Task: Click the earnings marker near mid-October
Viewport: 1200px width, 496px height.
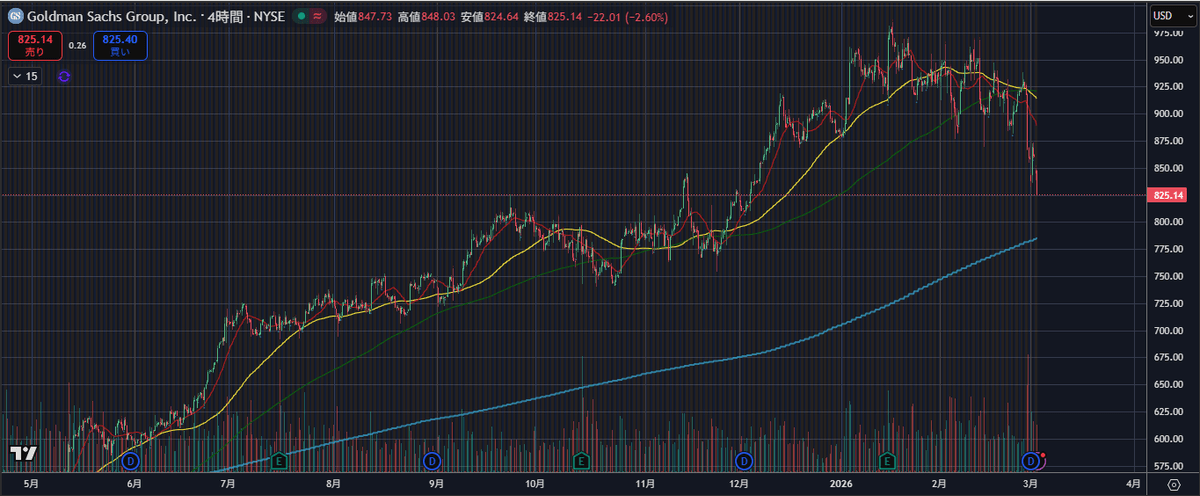Action: tap(581, 461)
